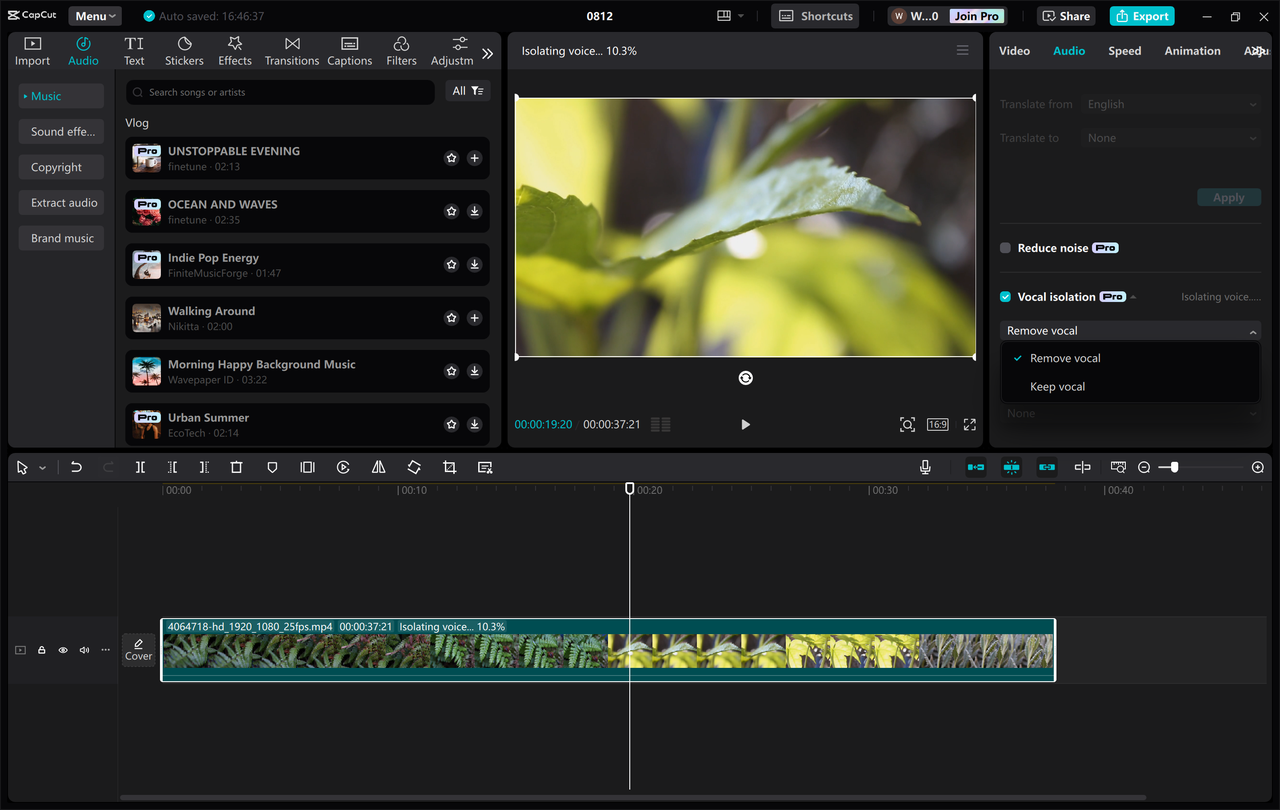Click the Export button
Screen dimensions: 1280x810
(x=1141, y=16)
